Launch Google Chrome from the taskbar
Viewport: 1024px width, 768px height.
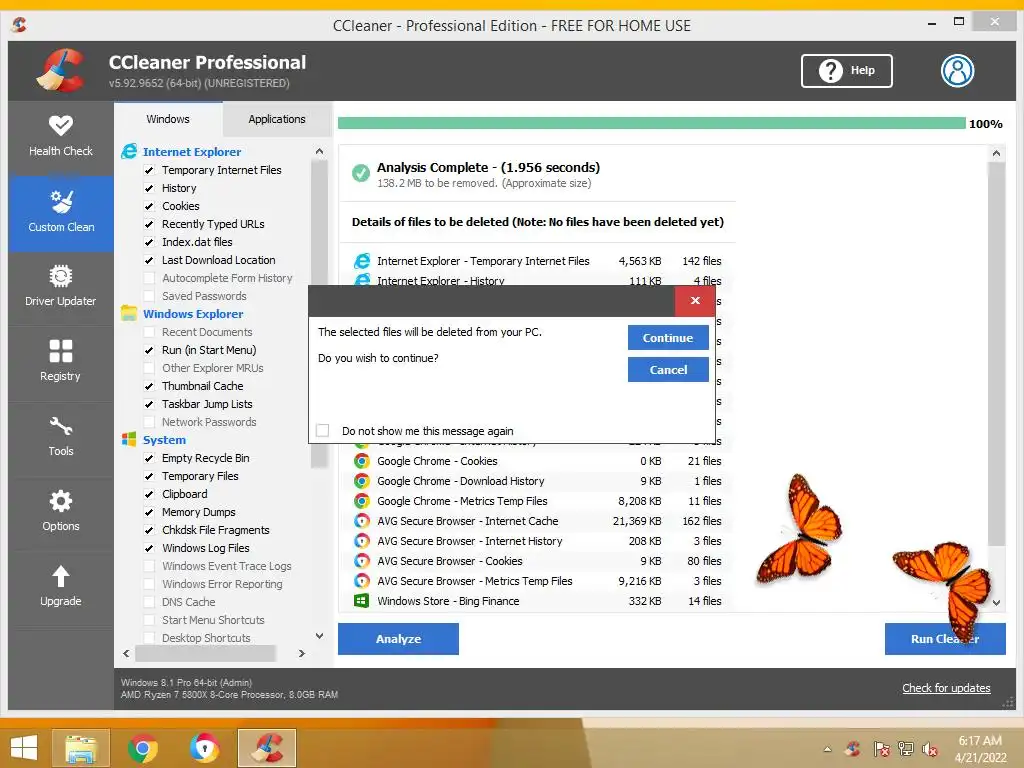point(142,748)
